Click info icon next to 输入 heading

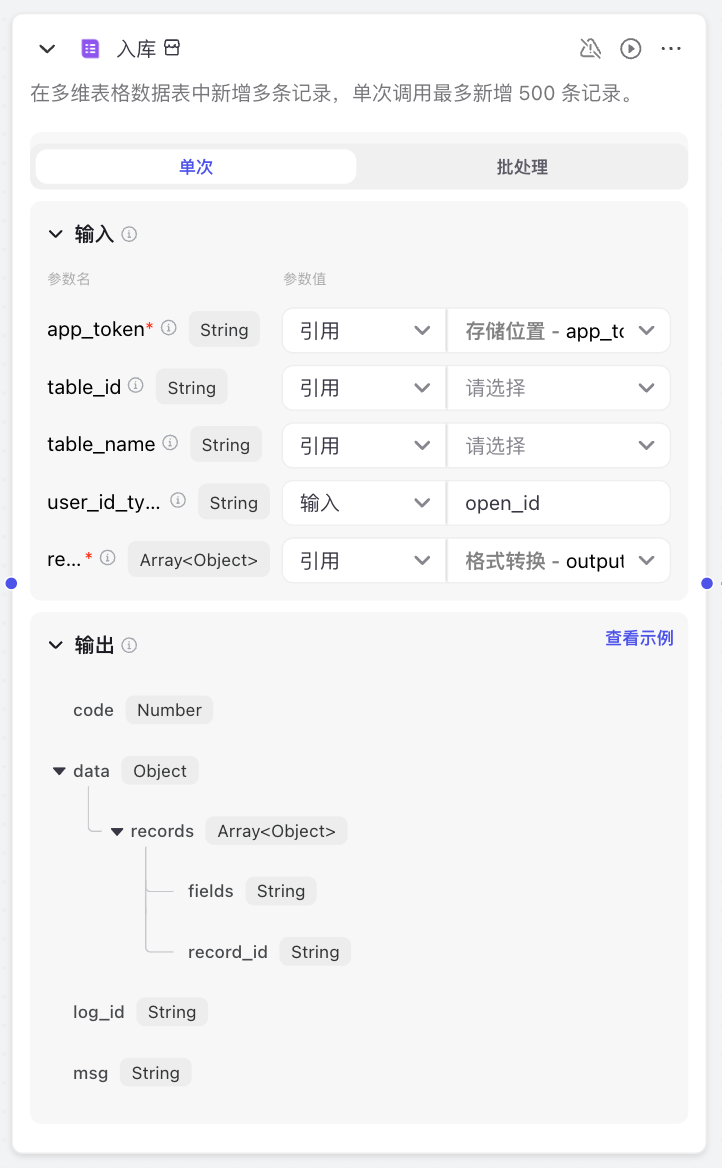pos(129,234)
